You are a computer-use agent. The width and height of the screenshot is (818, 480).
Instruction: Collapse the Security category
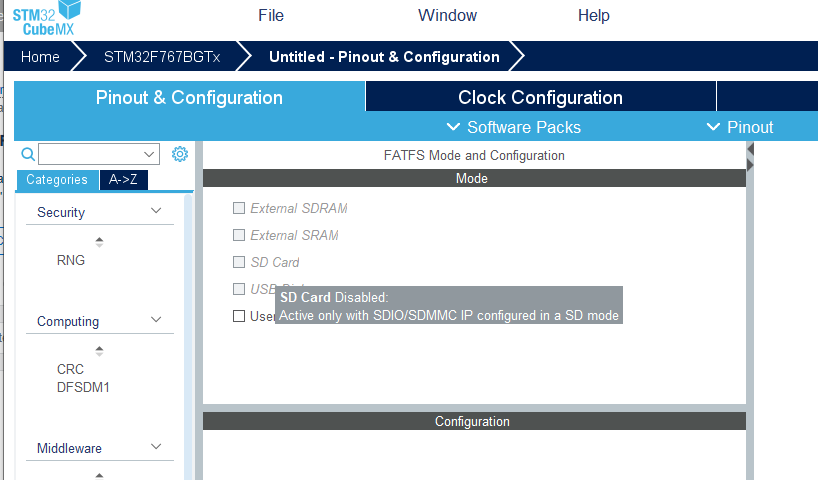tap(155, 211)
